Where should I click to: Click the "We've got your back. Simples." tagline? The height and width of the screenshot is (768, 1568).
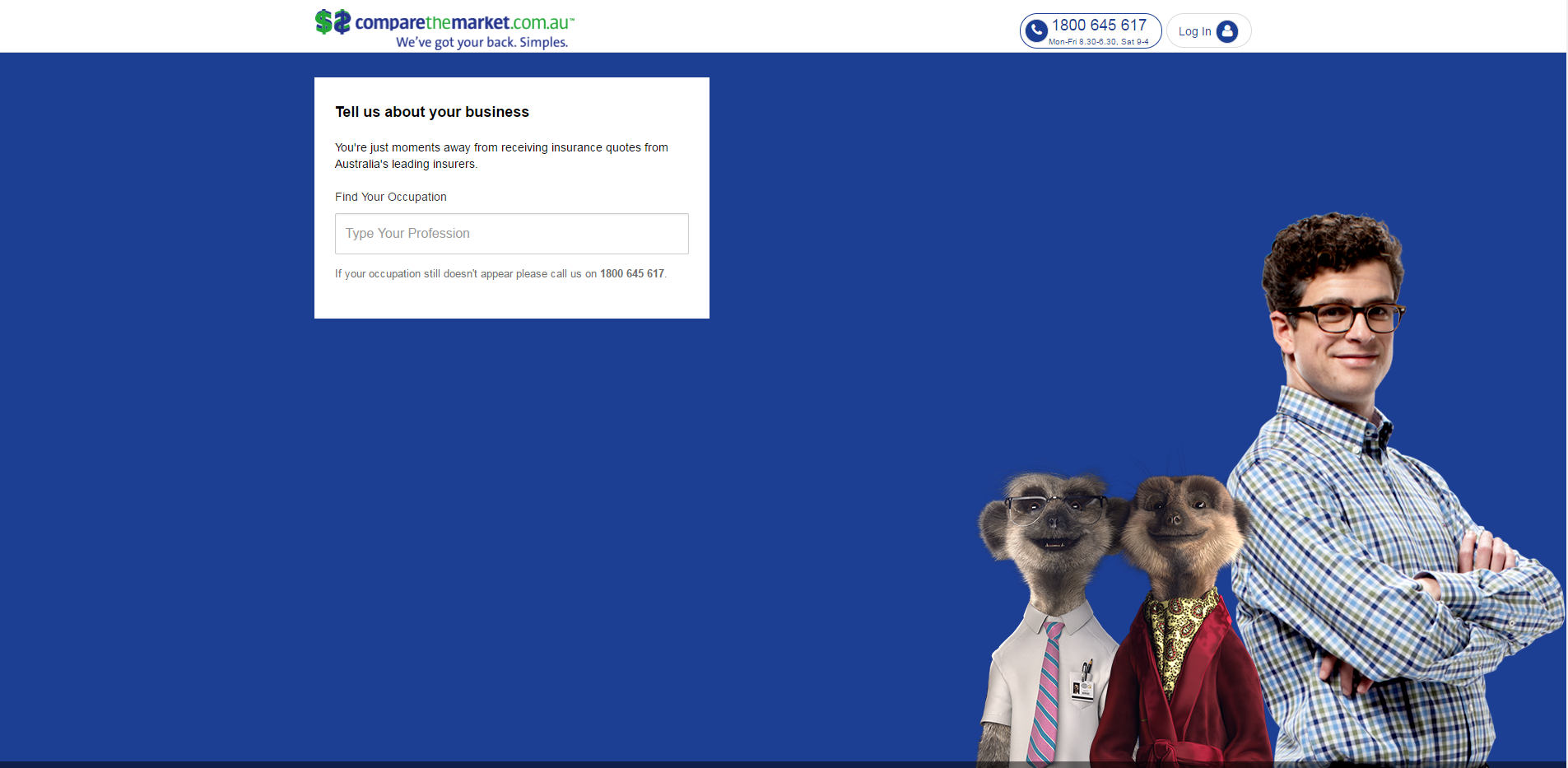click(482, 43)
